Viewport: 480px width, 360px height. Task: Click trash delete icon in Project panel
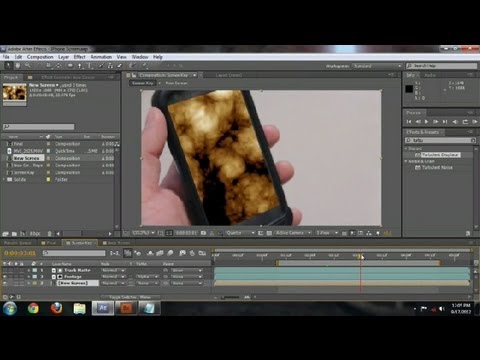[x=49, y=234]
